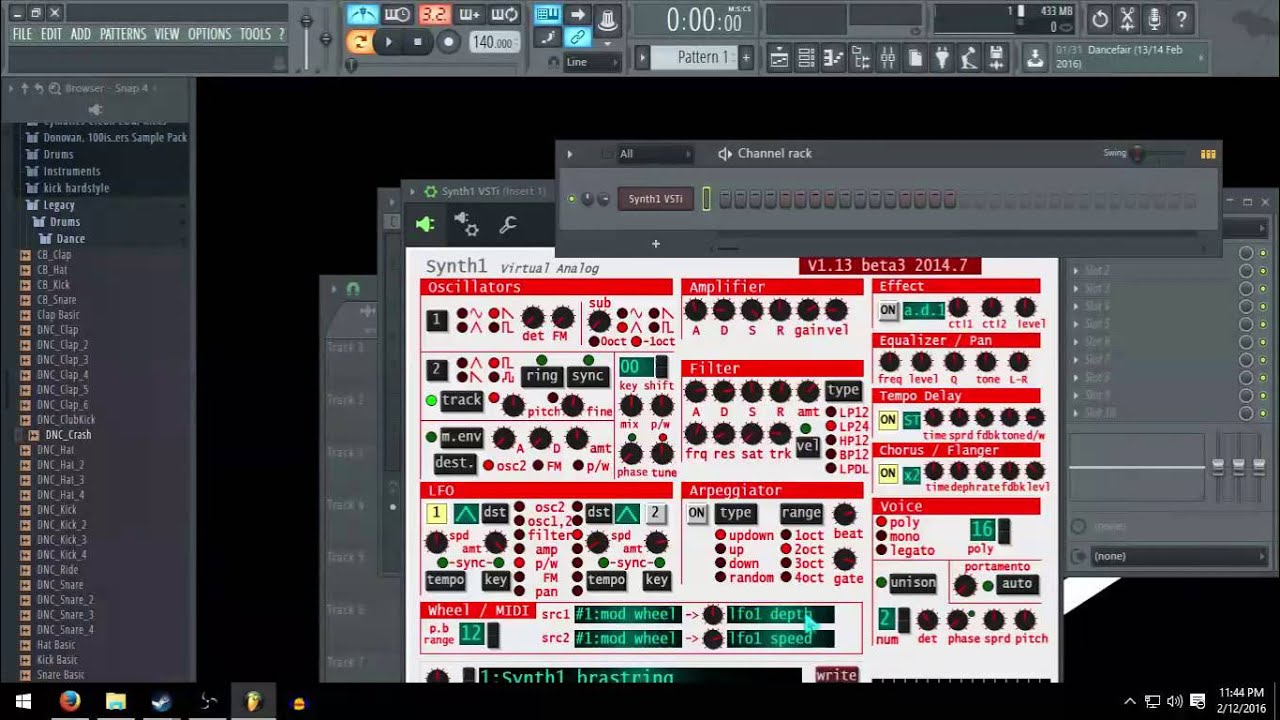
Task: Open src1 #1:mod wheel source dropdown
Action: 627,614
